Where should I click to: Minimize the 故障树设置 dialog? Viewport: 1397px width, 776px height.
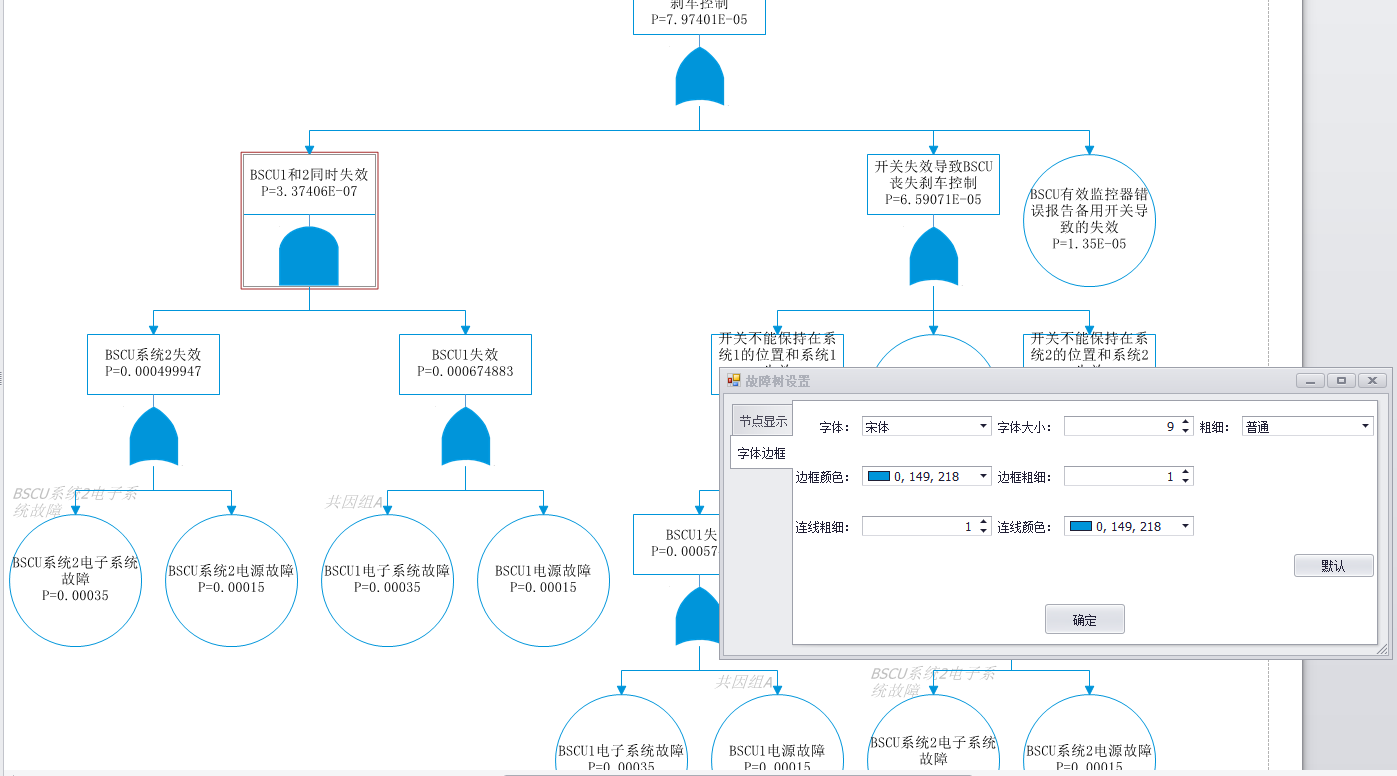[1311, 380]
